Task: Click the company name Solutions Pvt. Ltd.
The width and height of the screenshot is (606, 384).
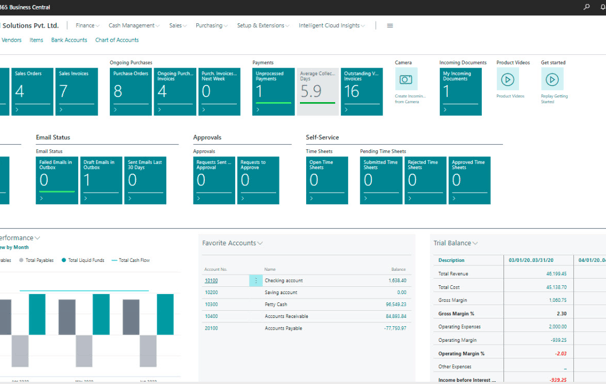Action: coord(30,25)
